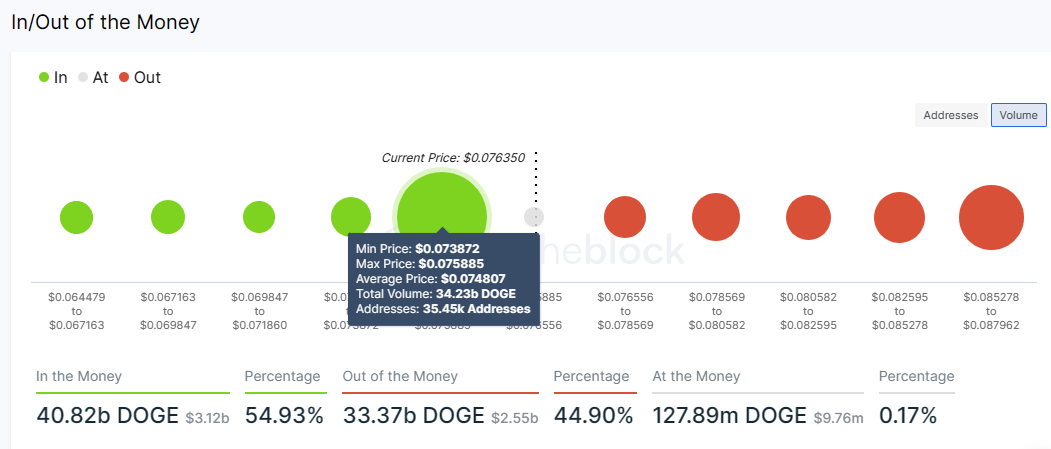Screen dimensions: 1051x449
Task: Click the In the Money heading
Action: click(79, 376)
